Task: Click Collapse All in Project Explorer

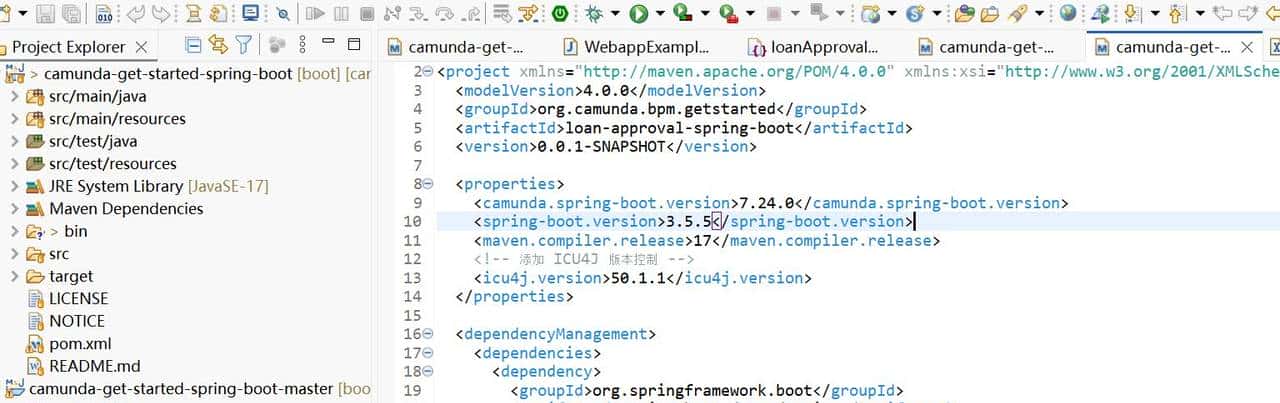Action: 193,45
